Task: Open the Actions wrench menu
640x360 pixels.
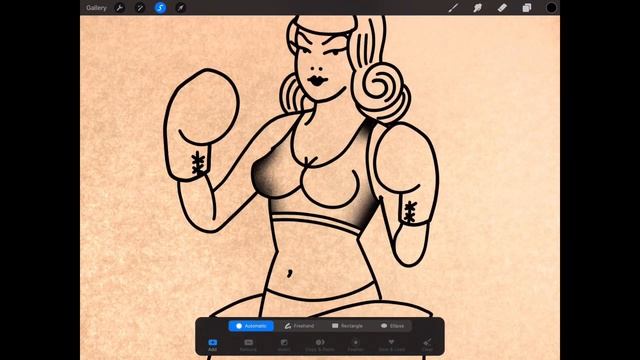Action: coord(120,8)
